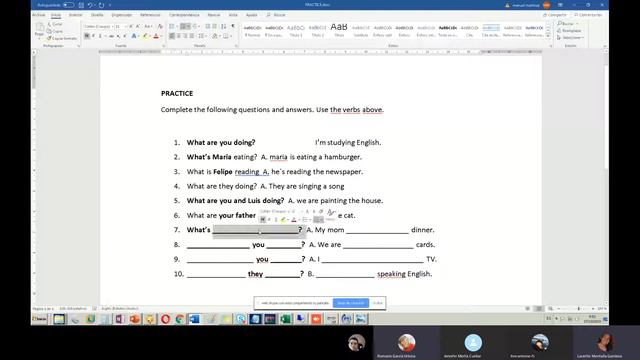Click the PowerPoint icon in the taskbar
The width and height of the screenshot is (640, 360).
(135, 319)
